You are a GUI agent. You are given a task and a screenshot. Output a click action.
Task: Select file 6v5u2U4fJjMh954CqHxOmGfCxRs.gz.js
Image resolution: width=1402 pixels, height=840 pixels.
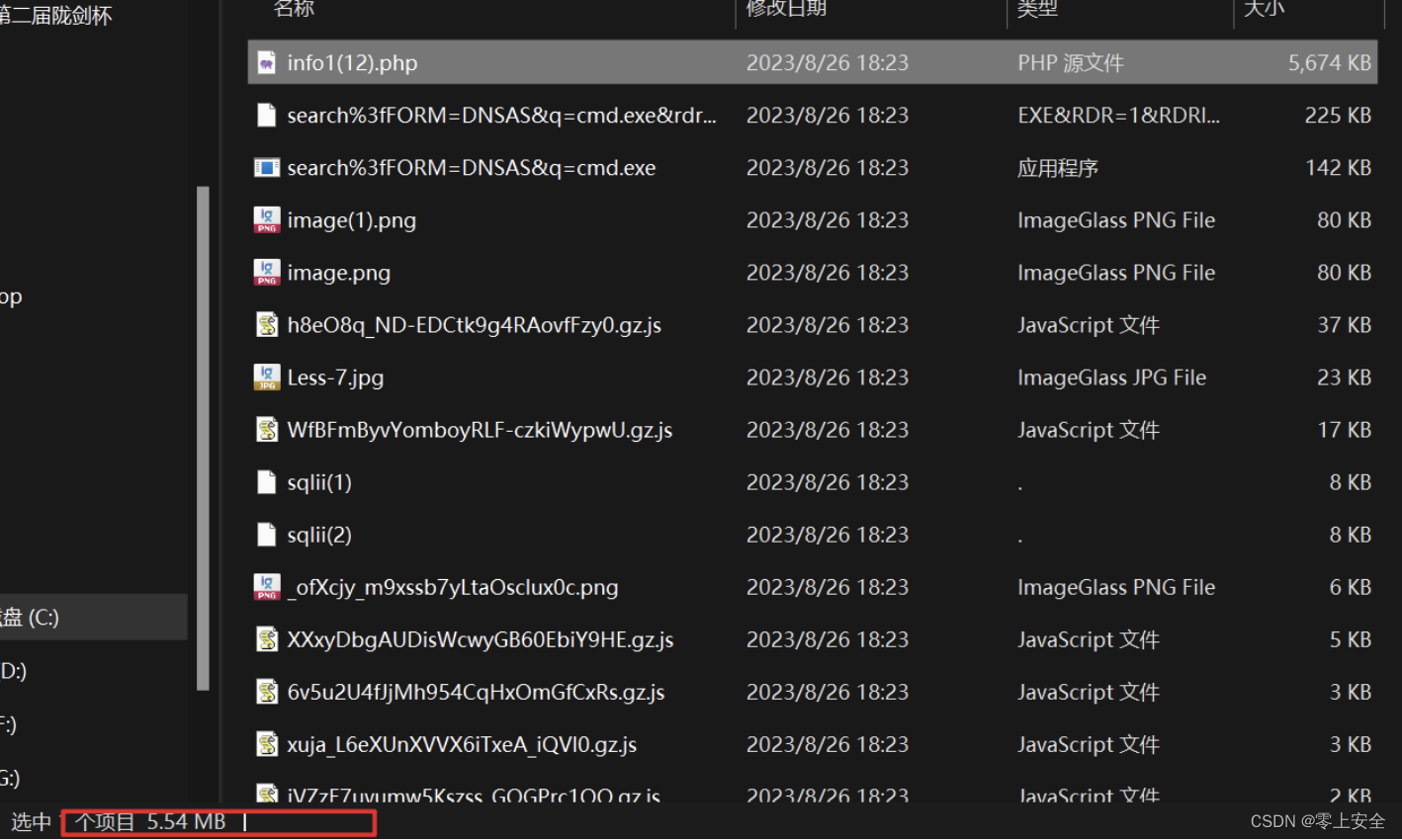point(476,692)
